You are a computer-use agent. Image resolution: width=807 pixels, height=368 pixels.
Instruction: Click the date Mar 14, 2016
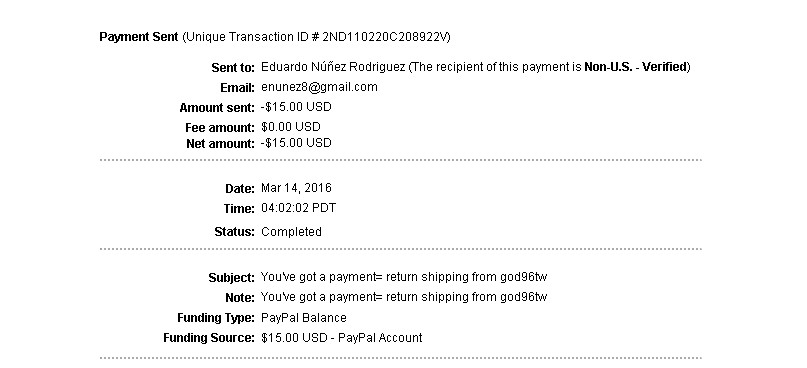(296, 188)
